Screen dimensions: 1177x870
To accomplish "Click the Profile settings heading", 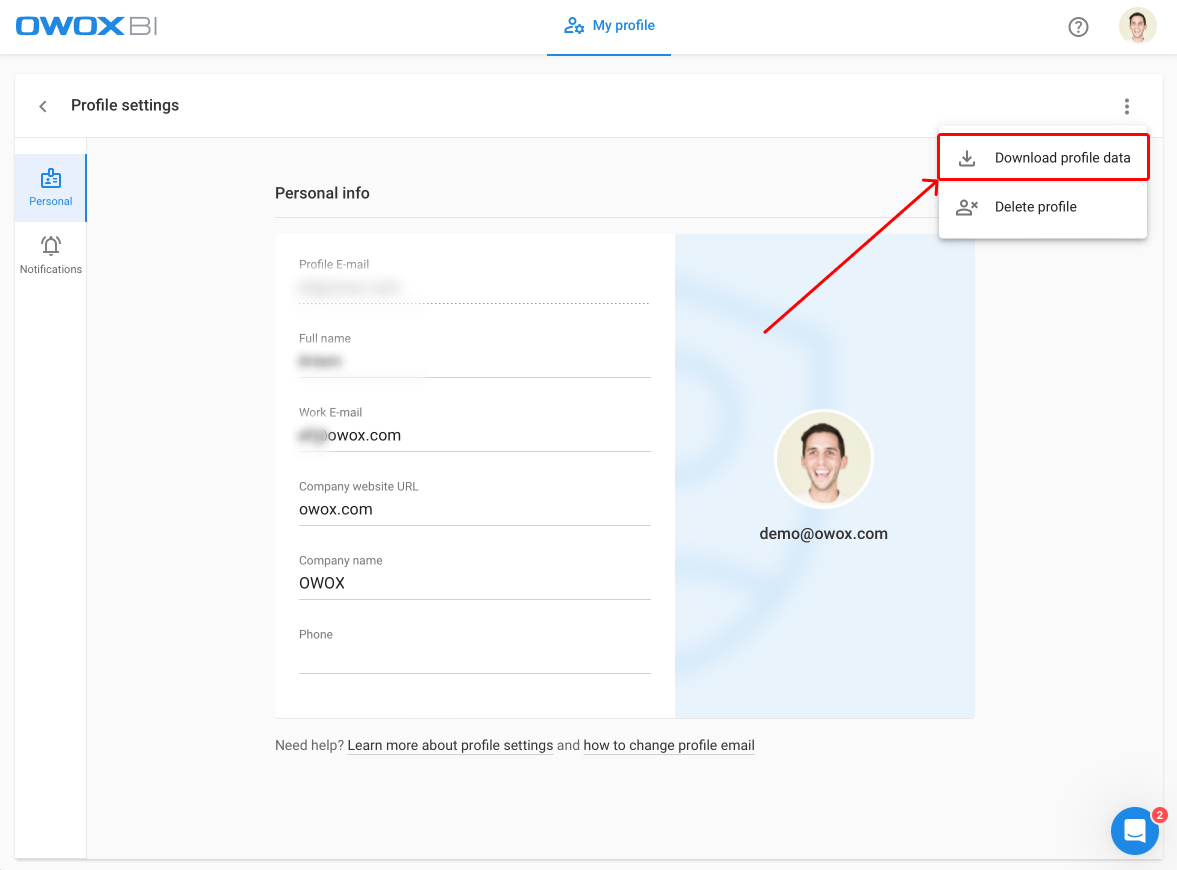I will (x=125, y=105).
